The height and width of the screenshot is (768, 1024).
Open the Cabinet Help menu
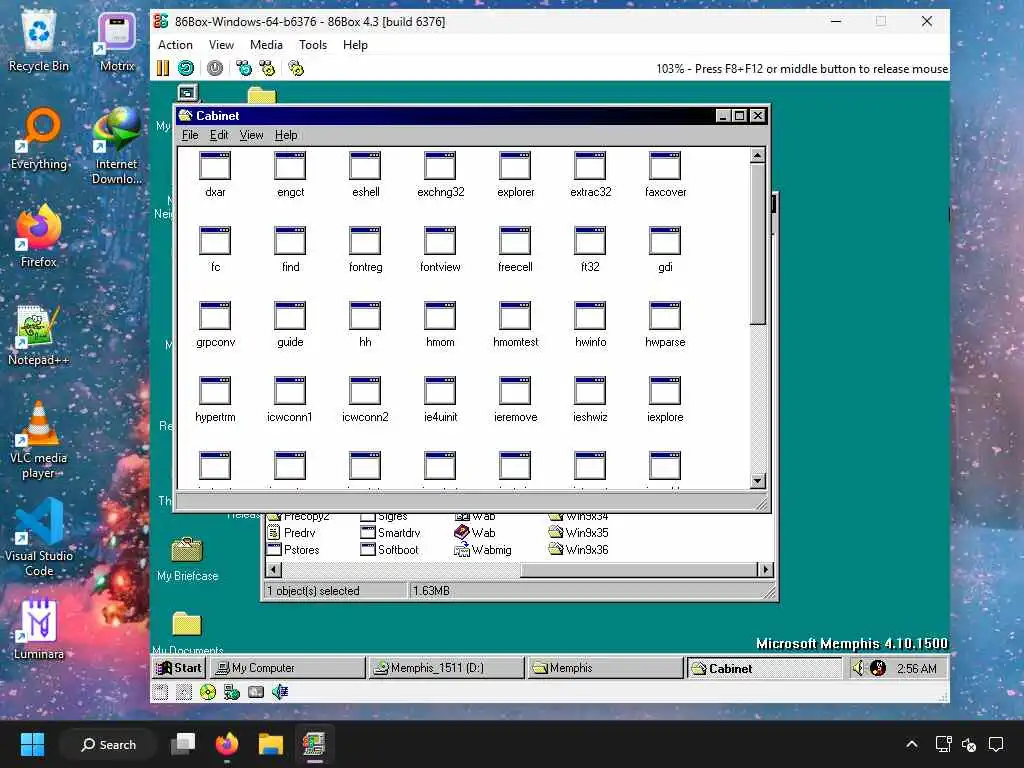click(286, 135)
